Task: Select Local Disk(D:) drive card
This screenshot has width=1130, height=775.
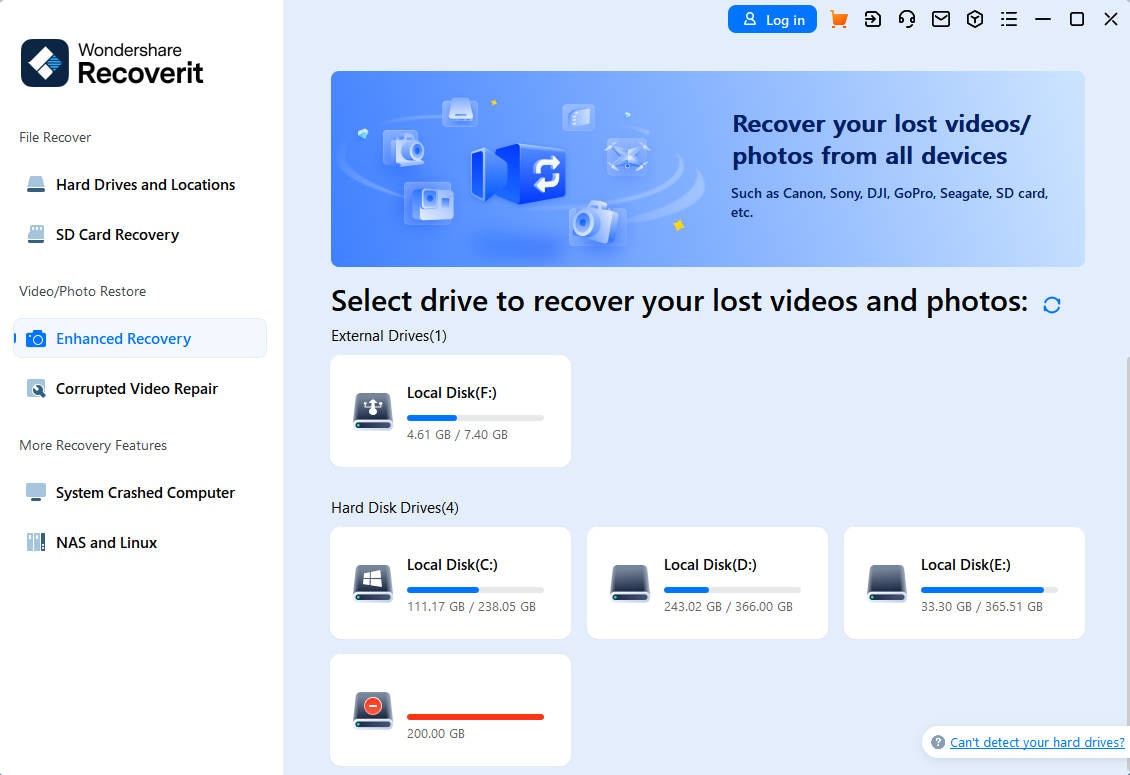Action: [x=707, y=583]
